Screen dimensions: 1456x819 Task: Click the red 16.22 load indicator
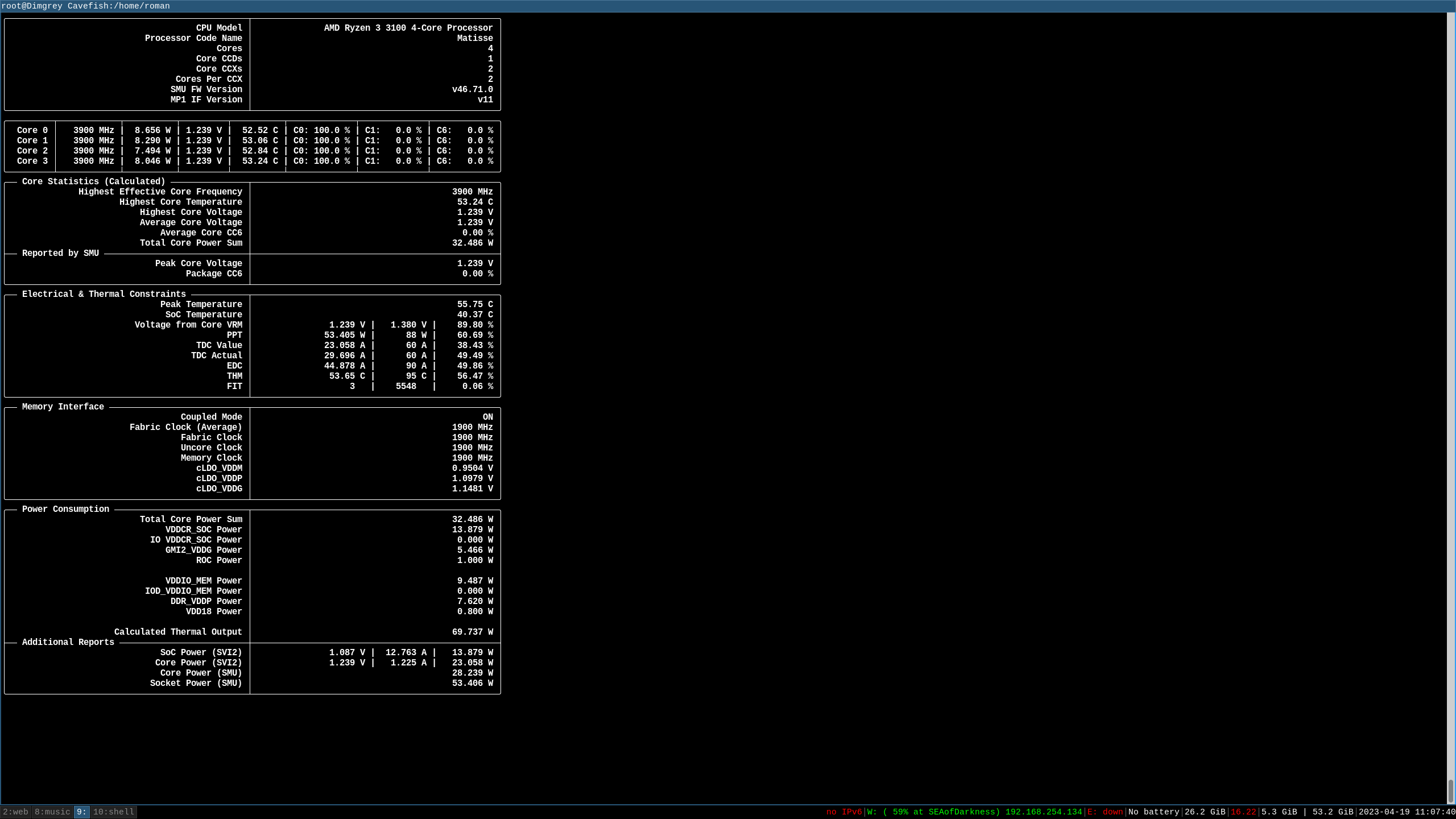[1243, 812]
